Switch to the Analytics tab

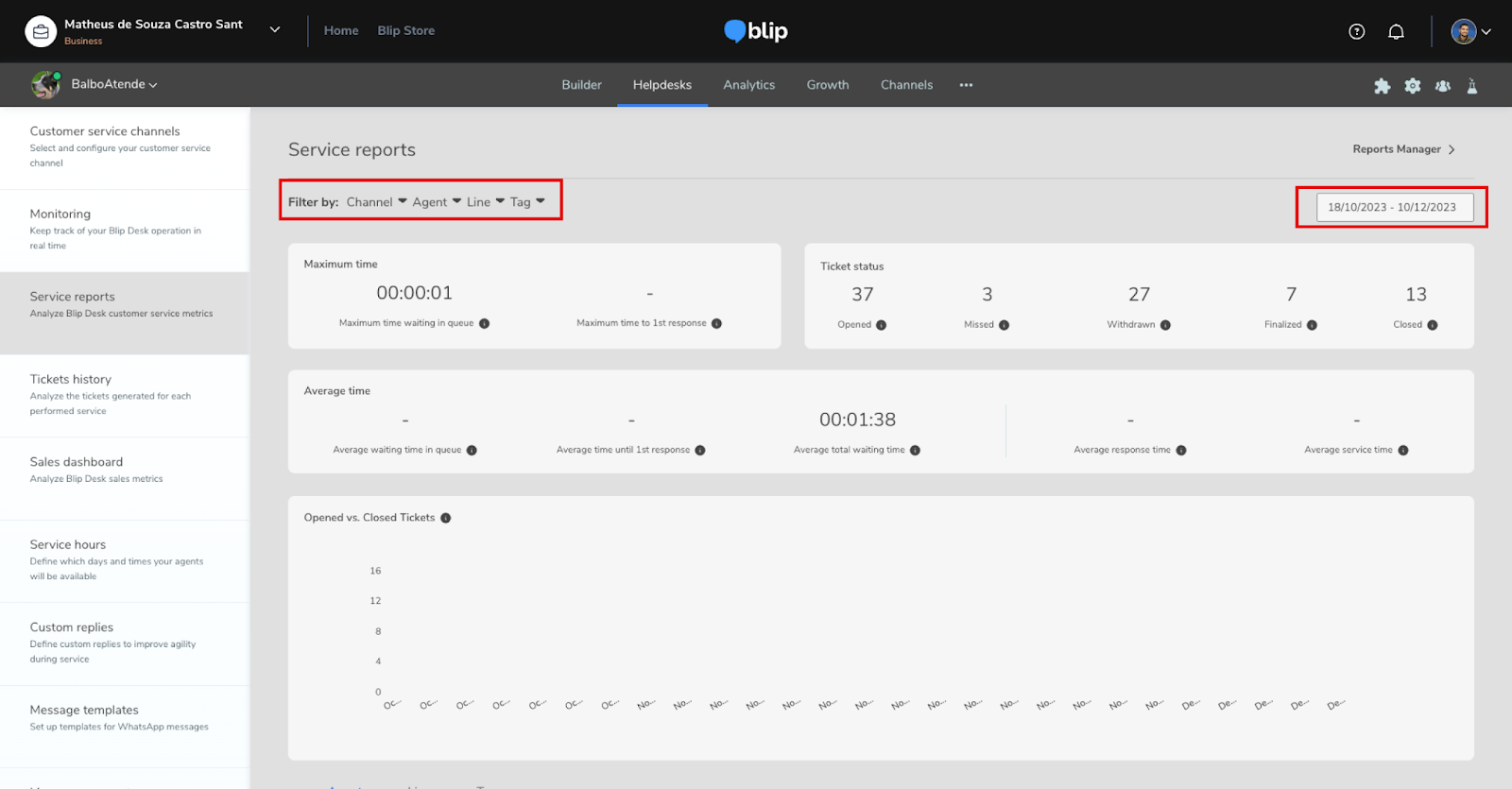click(x=748, y=85)
